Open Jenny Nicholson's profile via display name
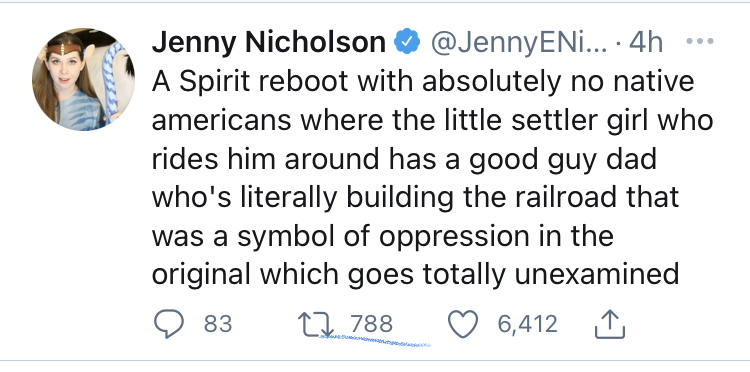This screenshot has height=372, width=750. coord(269,42)
